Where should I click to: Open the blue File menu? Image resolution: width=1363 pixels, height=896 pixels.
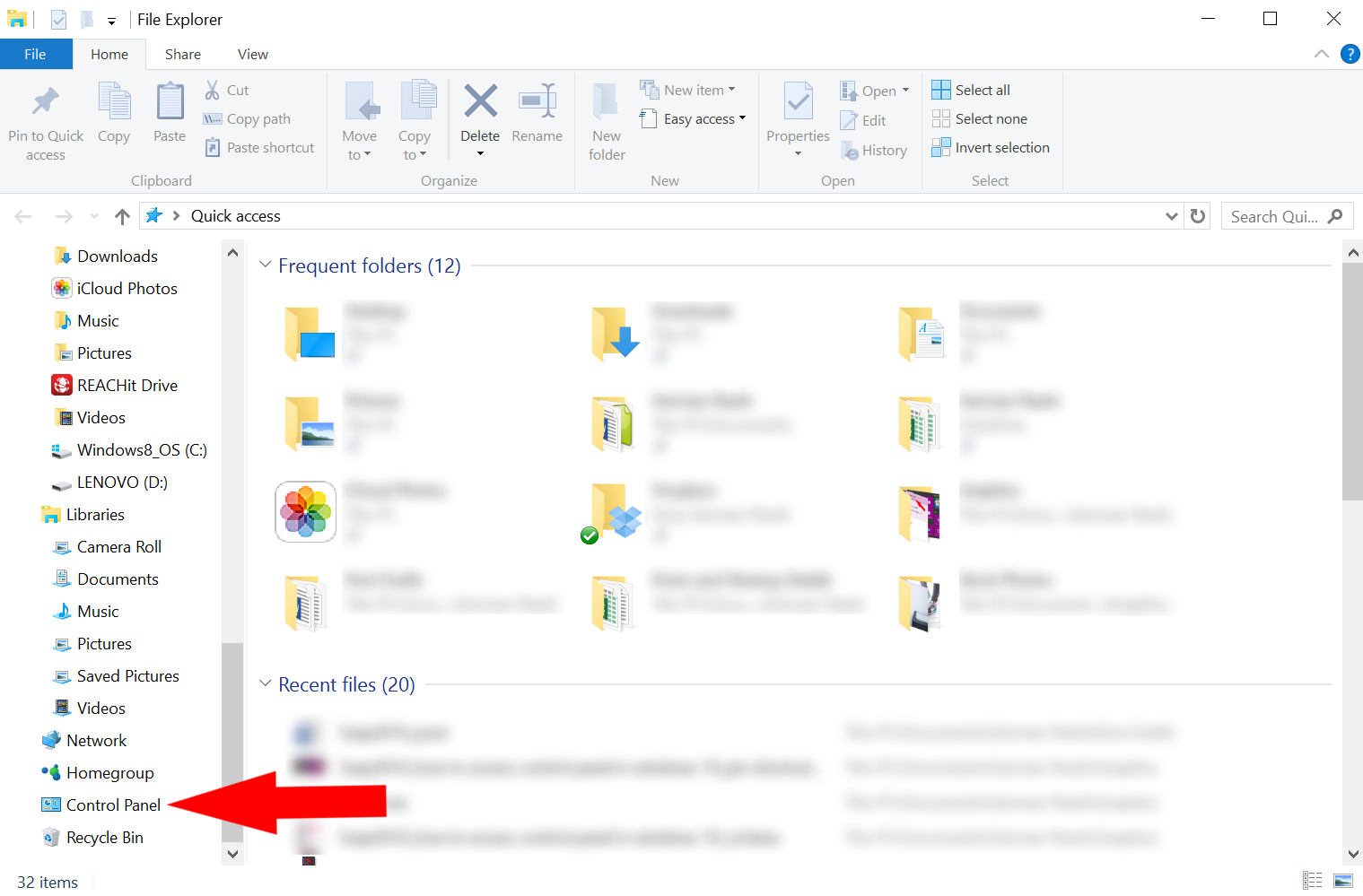coord(36,54)
